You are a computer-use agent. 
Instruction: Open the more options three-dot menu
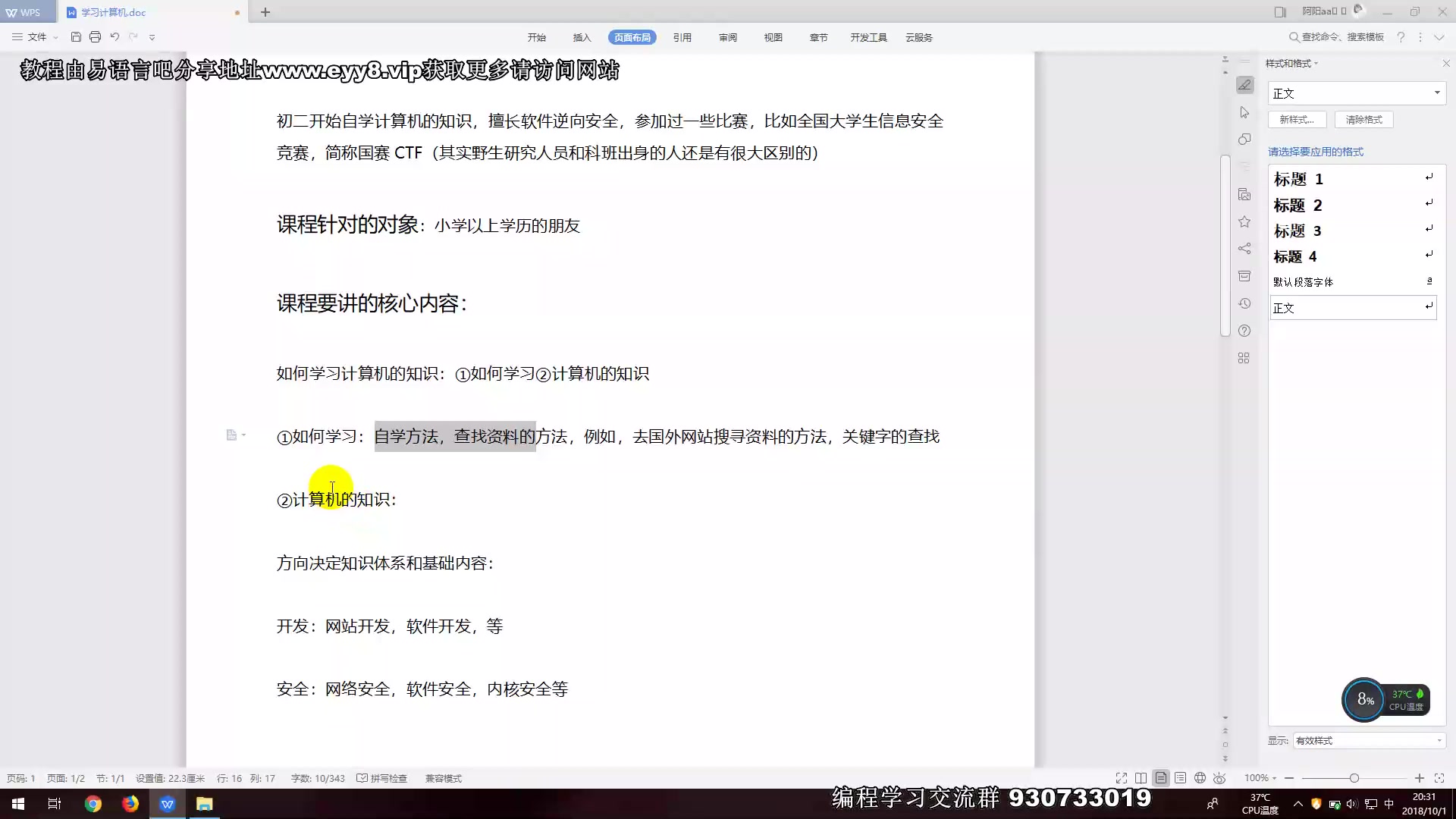[1420, 37]
